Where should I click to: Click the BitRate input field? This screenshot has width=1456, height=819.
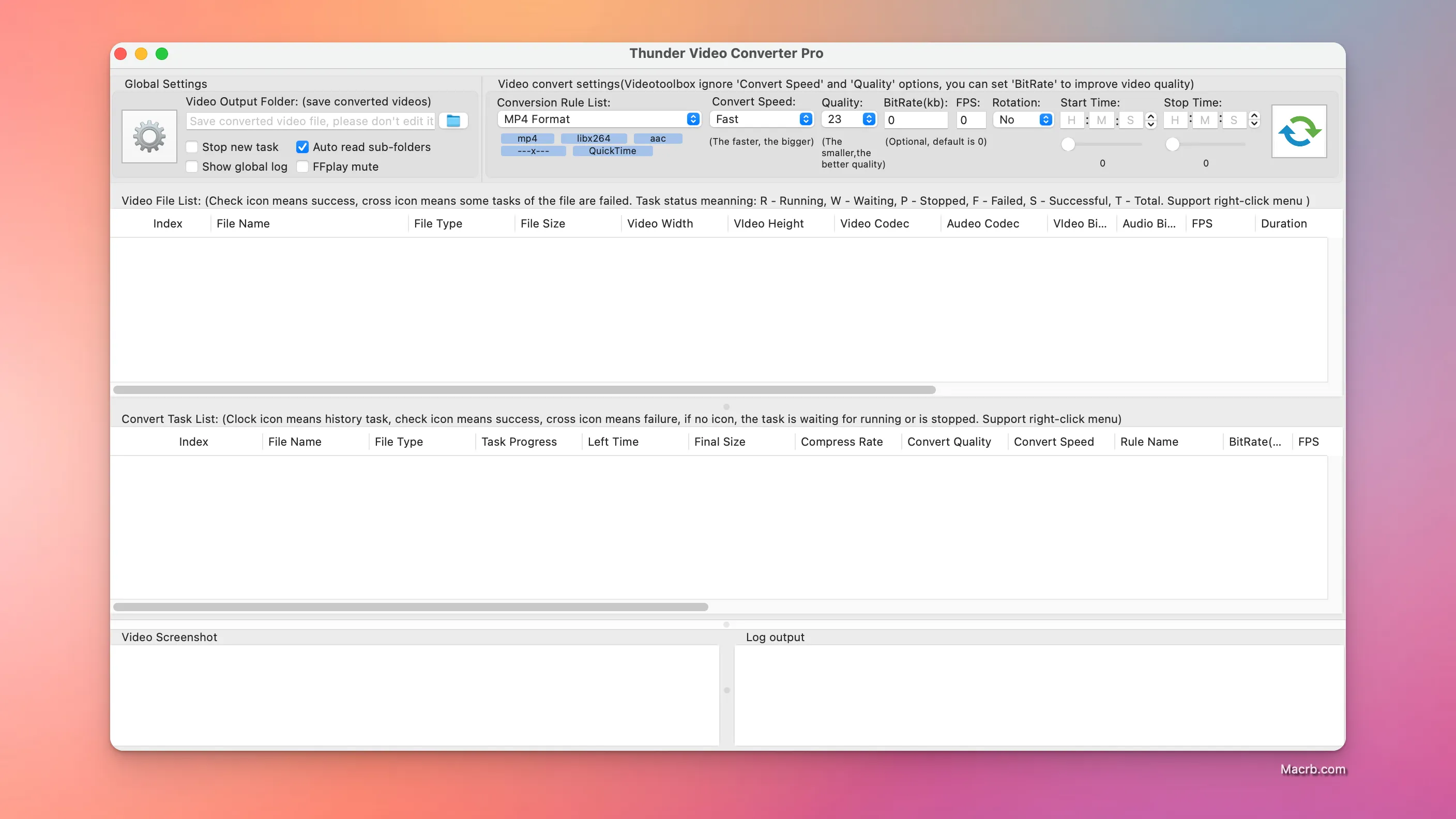913,119
